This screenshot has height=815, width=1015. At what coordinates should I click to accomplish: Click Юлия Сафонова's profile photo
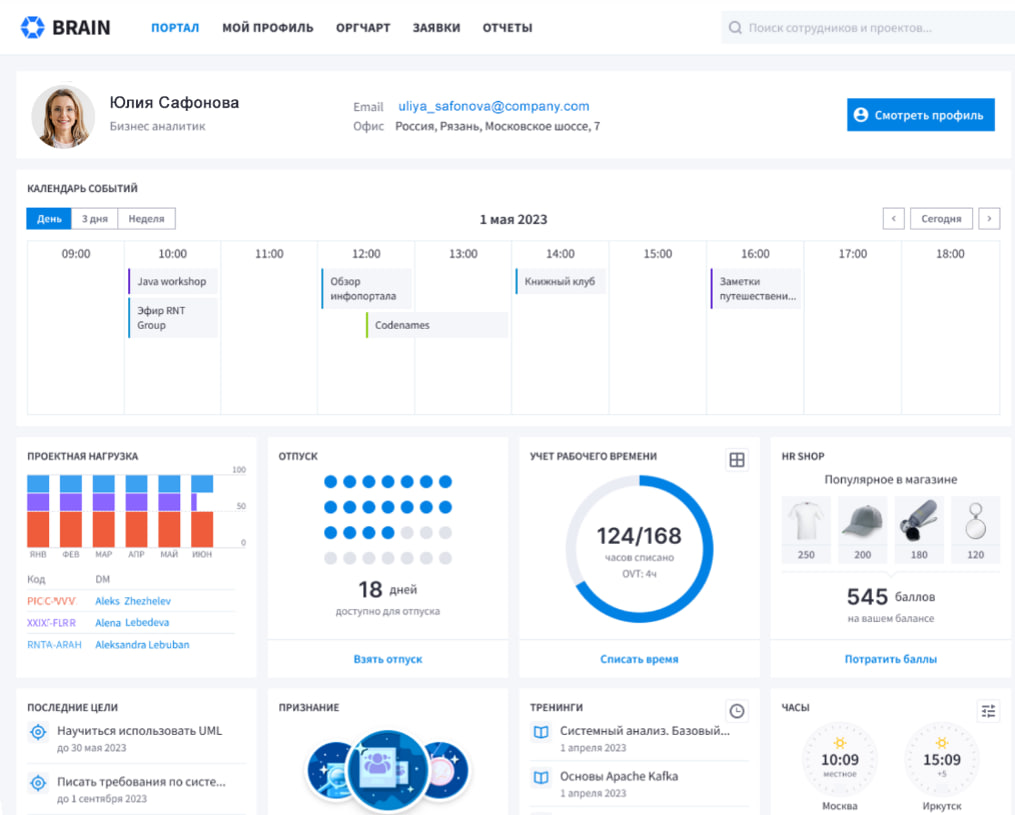coord(63,116)
